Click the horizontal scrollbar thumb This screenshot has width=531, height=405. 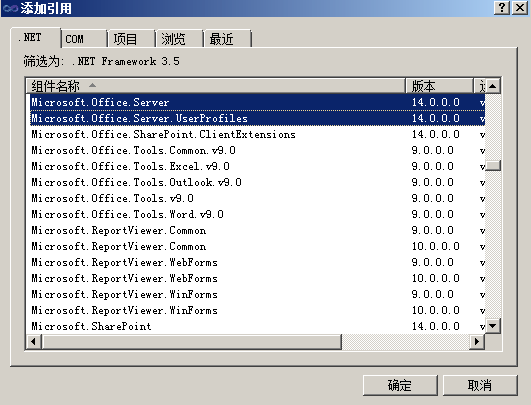point(191,341)
